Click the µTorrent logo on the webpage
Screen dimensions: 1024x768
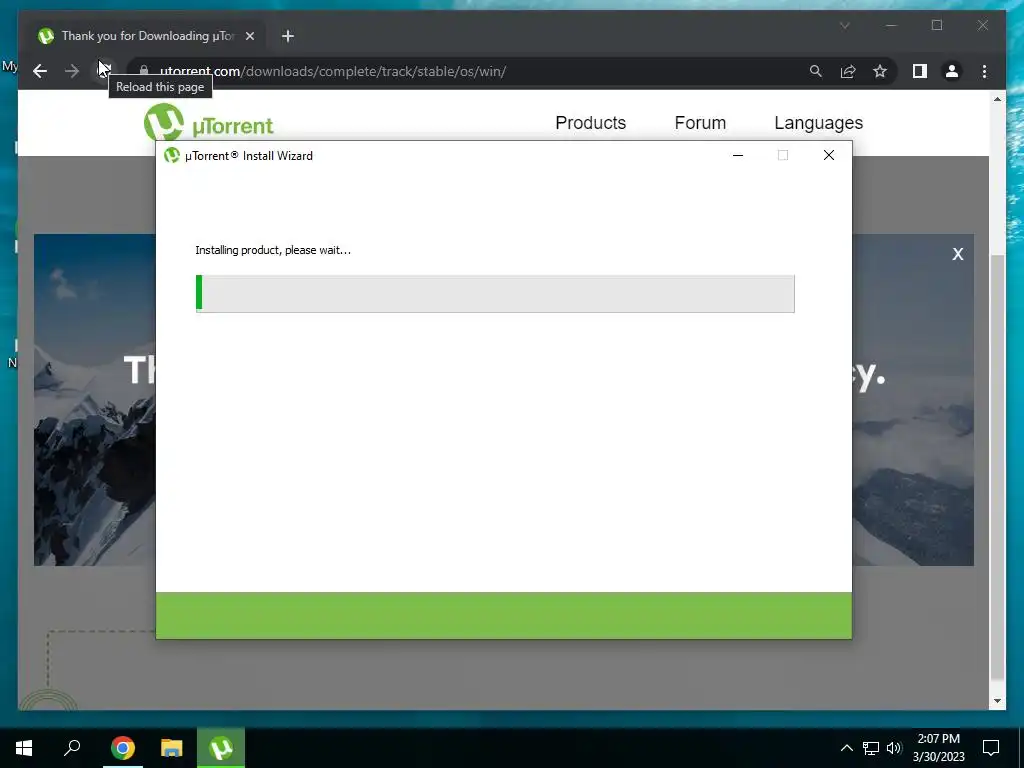[x=209, y=123]
